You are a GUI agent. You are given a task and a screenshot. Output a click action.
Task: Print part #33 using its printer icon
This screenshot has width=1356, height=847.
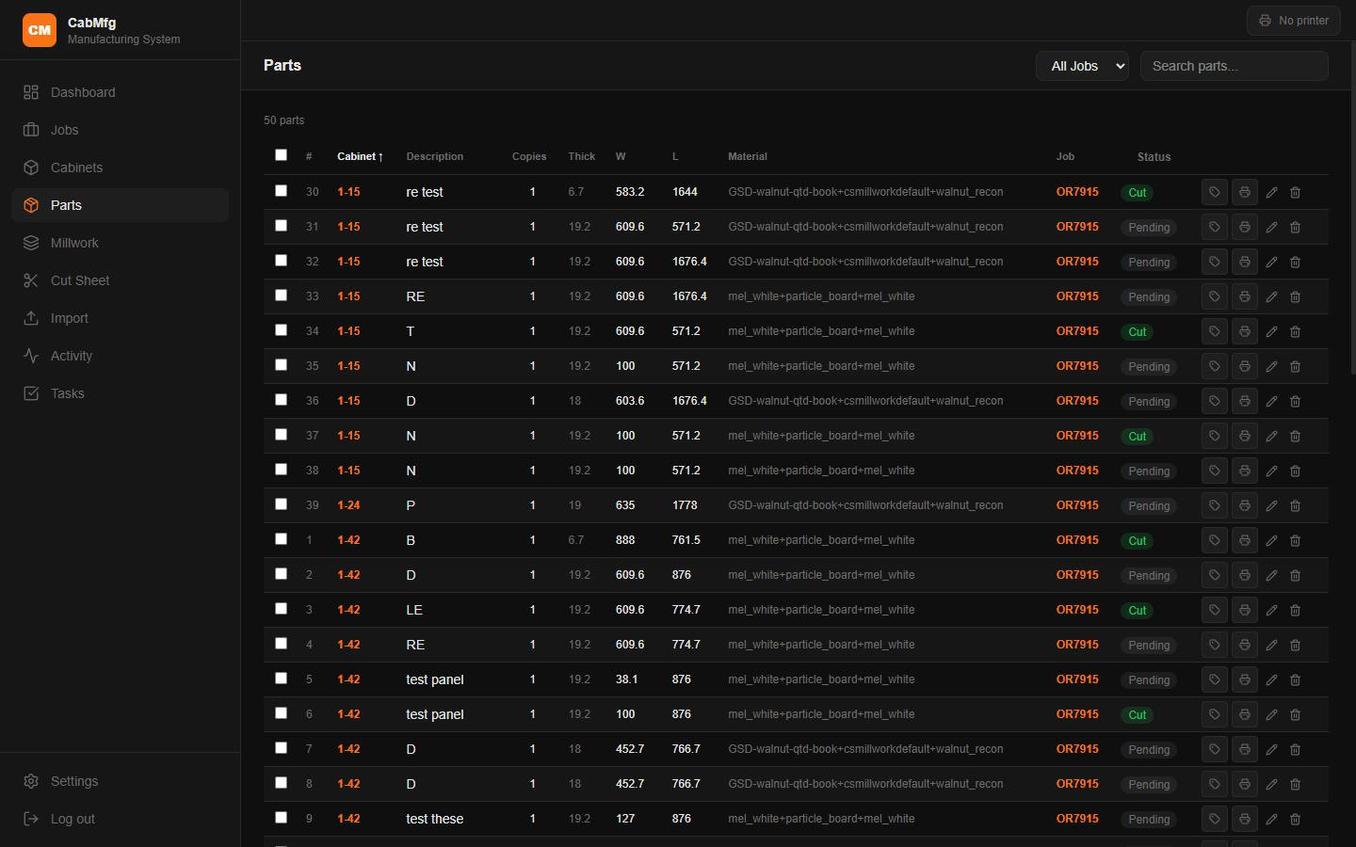1244,297
